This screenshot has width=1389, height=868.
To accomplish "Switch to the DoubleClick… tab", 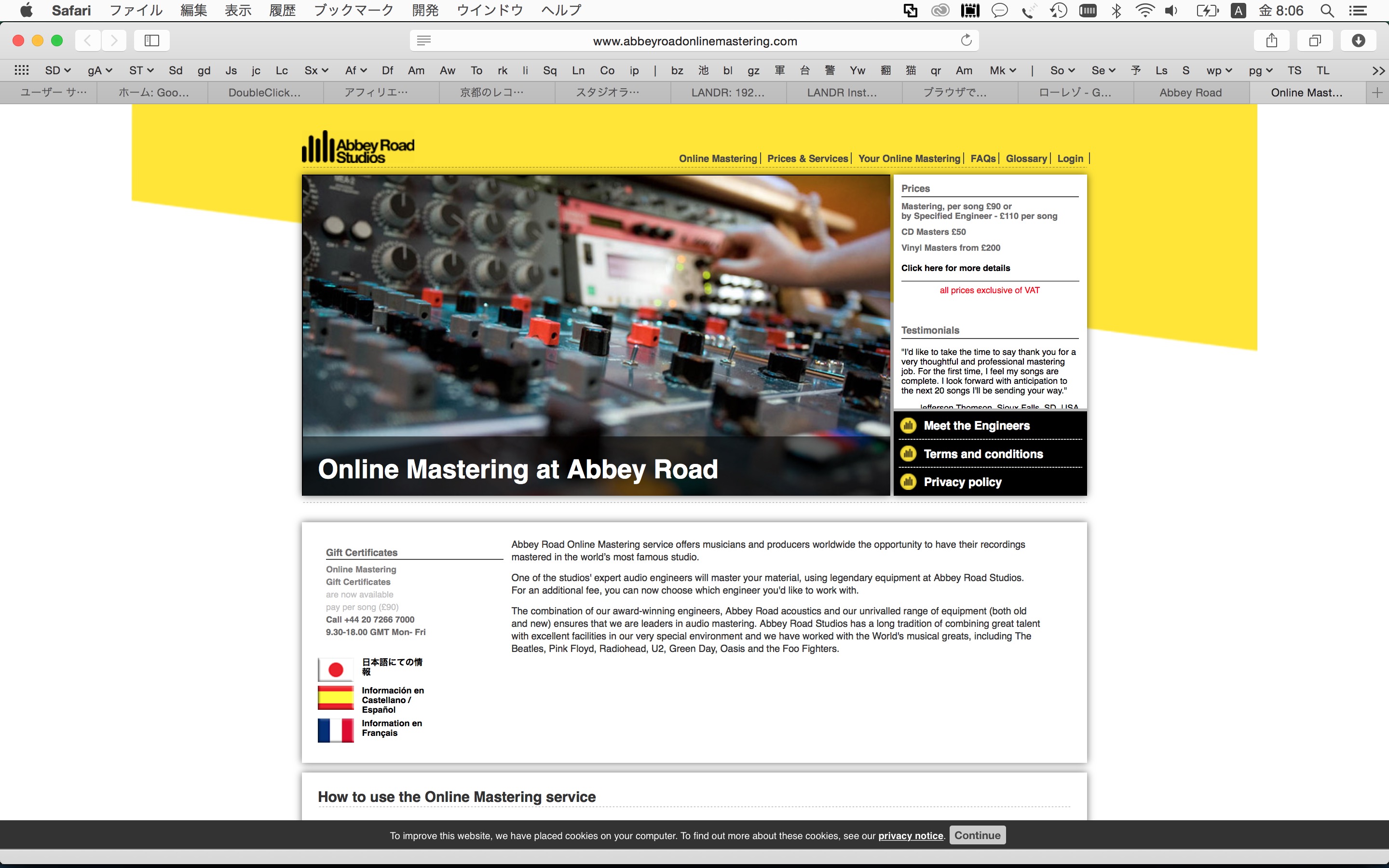I will 265,93.
